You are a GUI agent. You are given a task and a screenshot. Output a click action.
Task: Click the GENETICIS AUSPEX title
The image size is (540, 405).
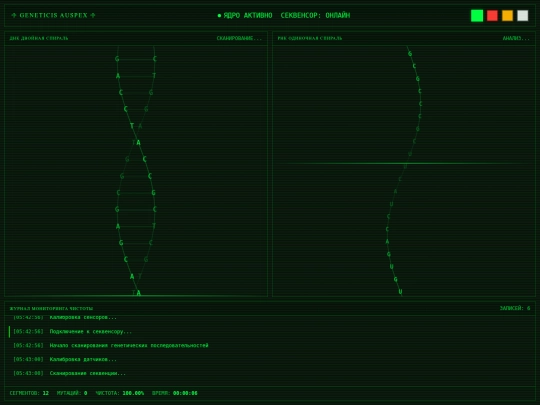point(53,15)
